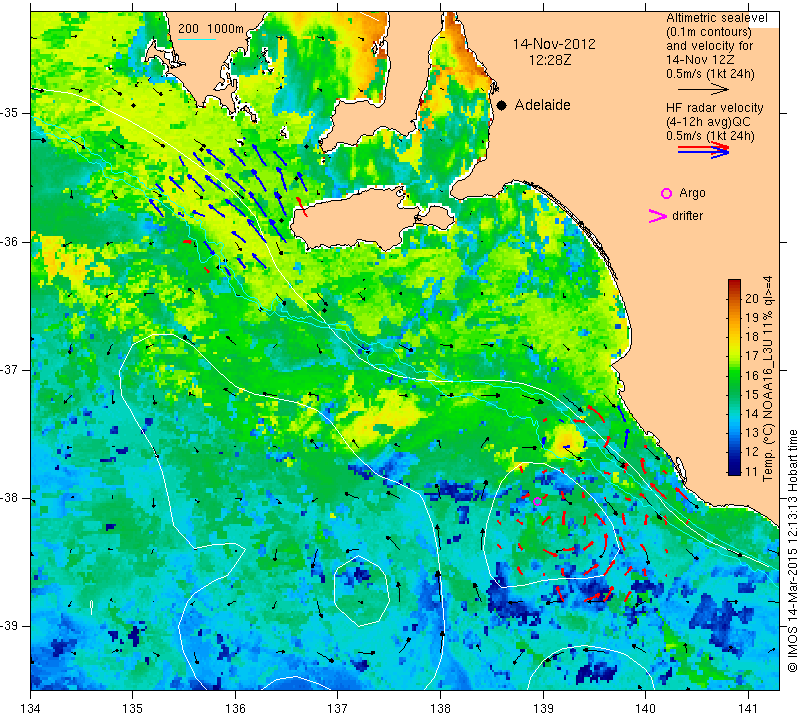This screenshot has height=720, width=800.
Task: Click the black altimetric velocity arrow in legend
Action: pos(703,89)
